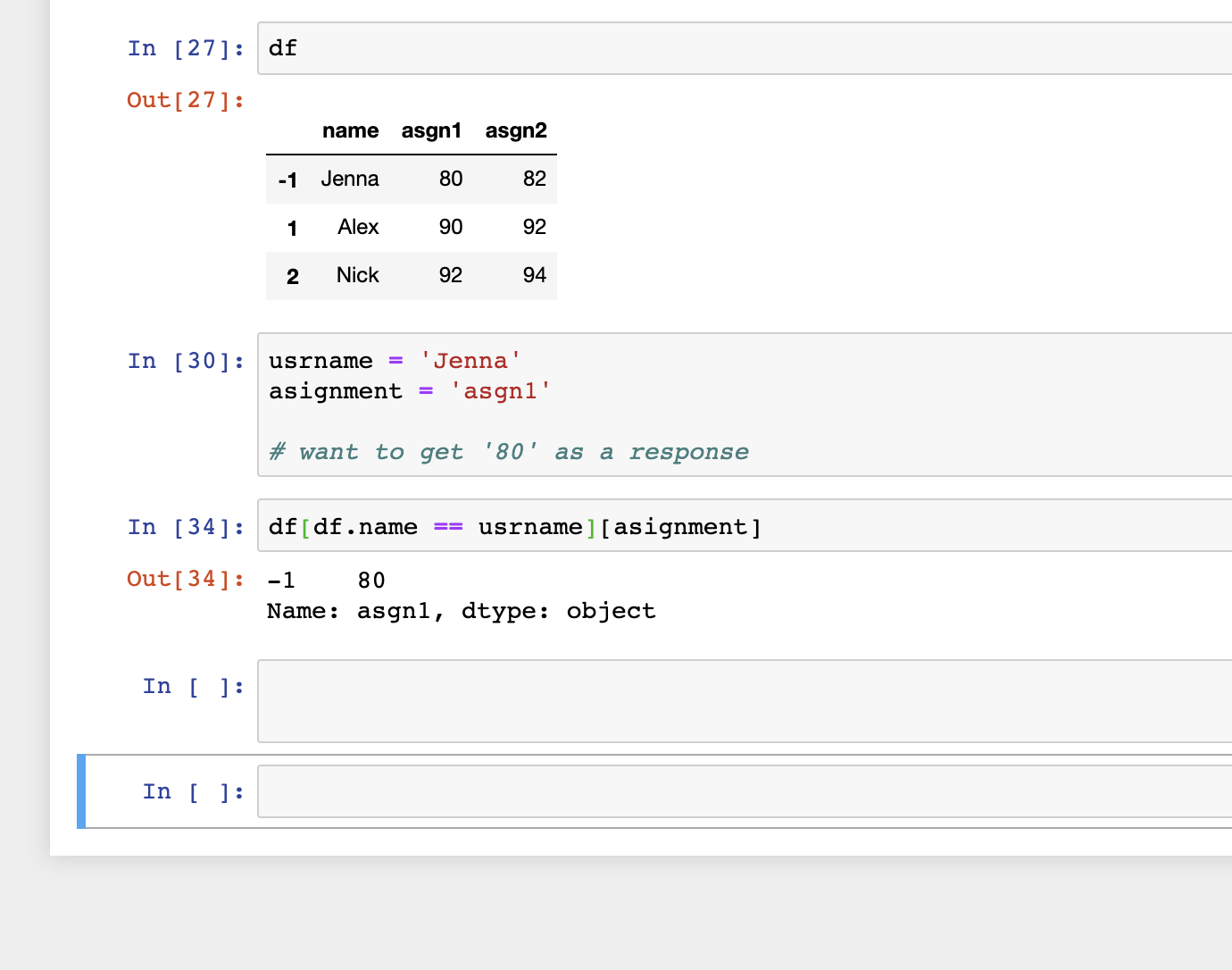Click the Out[27]: label
Screen dimensions: 1232x970
click(x=186, y=100)
